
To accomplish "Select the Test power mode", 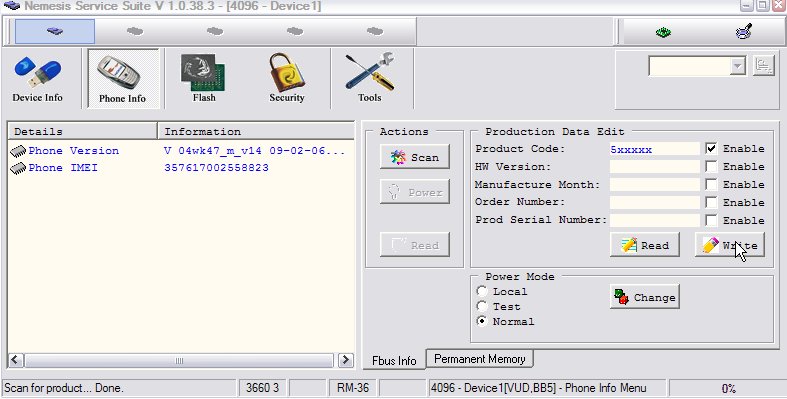I will click(x=482, y=306).
